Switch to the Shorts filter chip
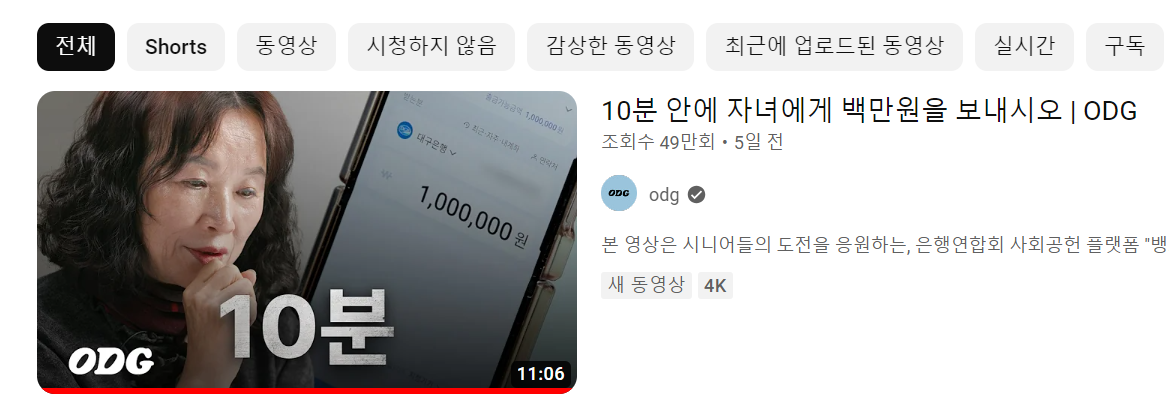1169x402 pixels. [176, 47]
